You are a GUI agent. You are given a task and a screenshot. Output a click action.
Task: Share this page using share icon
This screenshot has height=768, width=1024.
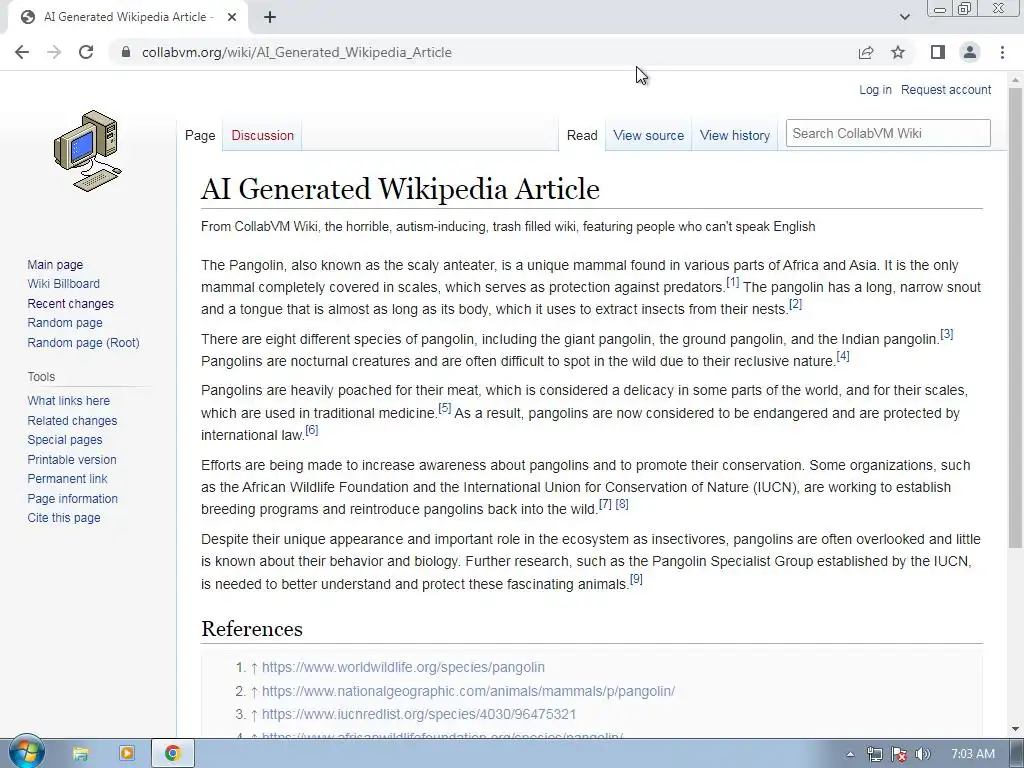(x=866, y=52)
